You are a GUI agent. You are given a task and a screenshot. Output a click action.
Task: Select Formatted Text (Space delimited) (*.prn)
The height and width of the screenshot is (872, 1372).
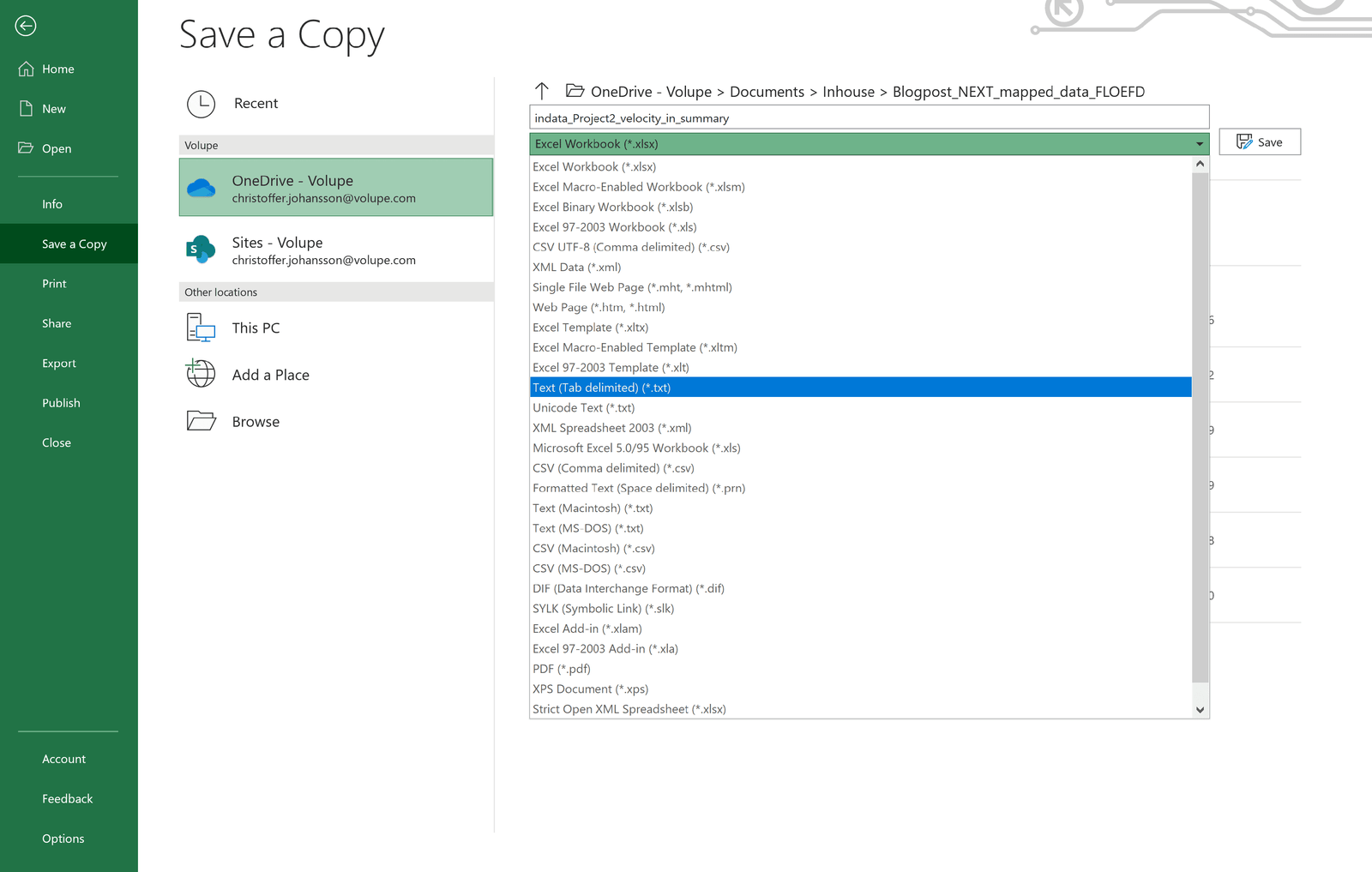point(861,488)
